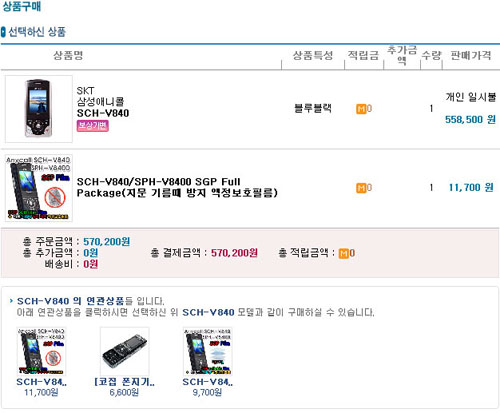The image size is (500, 413).
Task: Click the orange M mileage icon in SGP film row
Action: coord(361,188)
